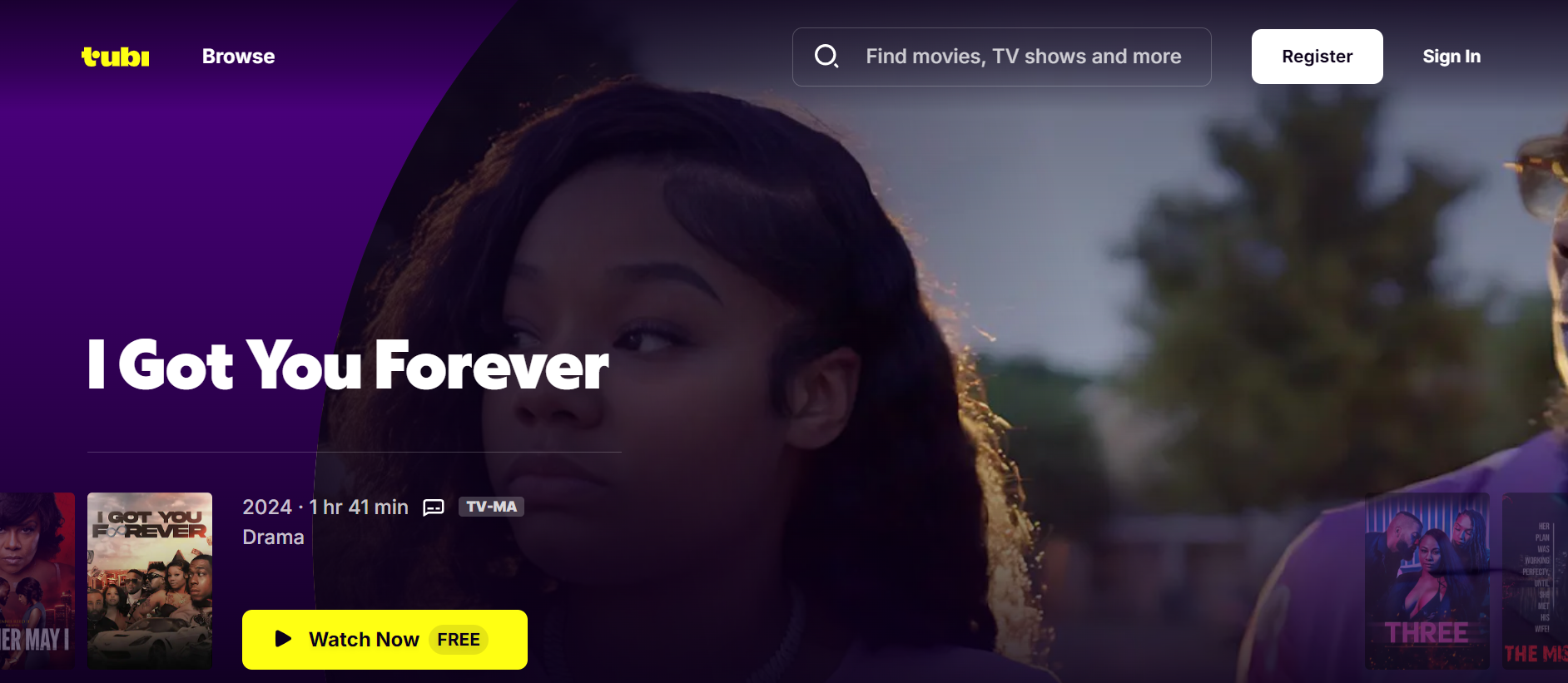The image size is (1568, 683).
Task: Select the partially visible left poster thumbnail
Action: point(37,581)
